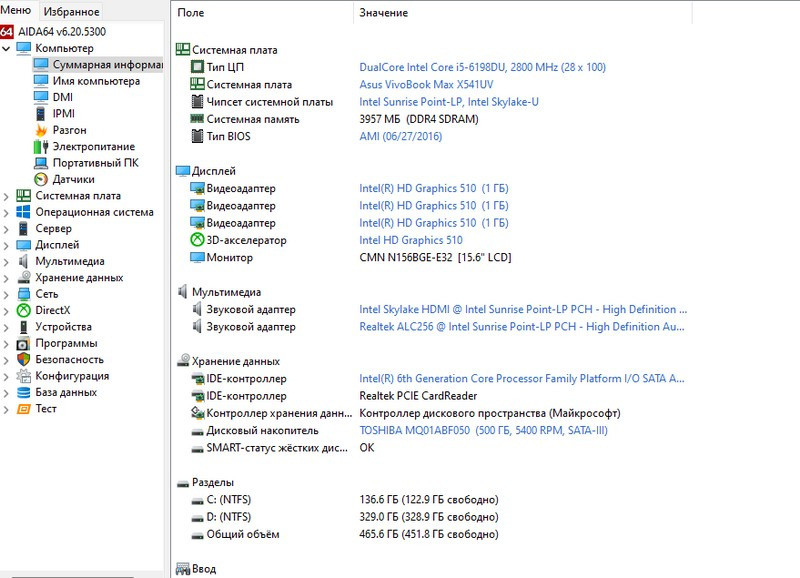The width and height of the screenshot is (800, 578).
Task: Open the DualCore Intel Core i5-6198DU link
Action: click(x=482, y=67)
